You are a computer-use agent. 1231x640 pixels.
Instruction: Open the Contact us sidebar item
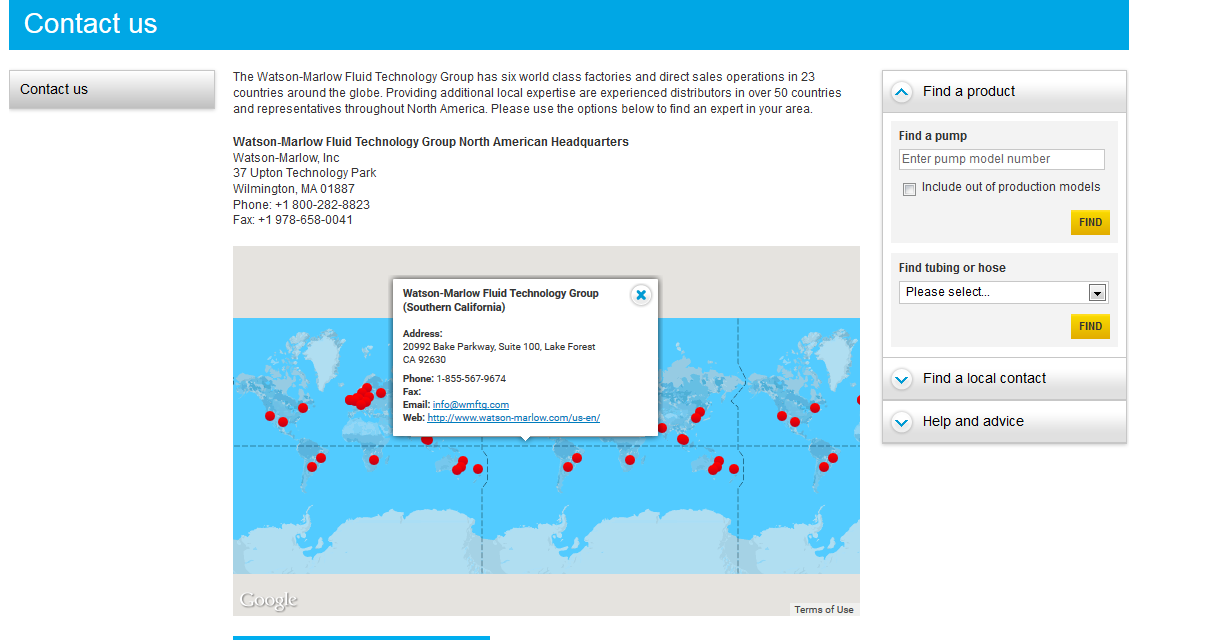[x=112, y=89]
